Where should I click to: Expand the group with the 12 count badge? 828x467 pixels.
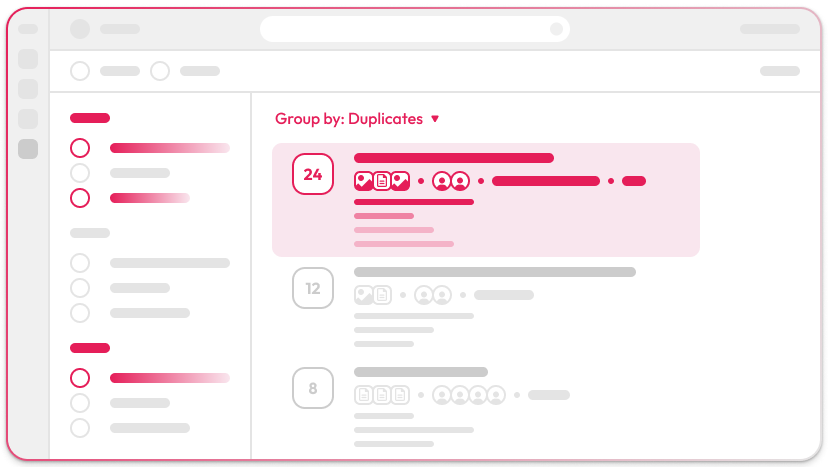coord(312,288)
